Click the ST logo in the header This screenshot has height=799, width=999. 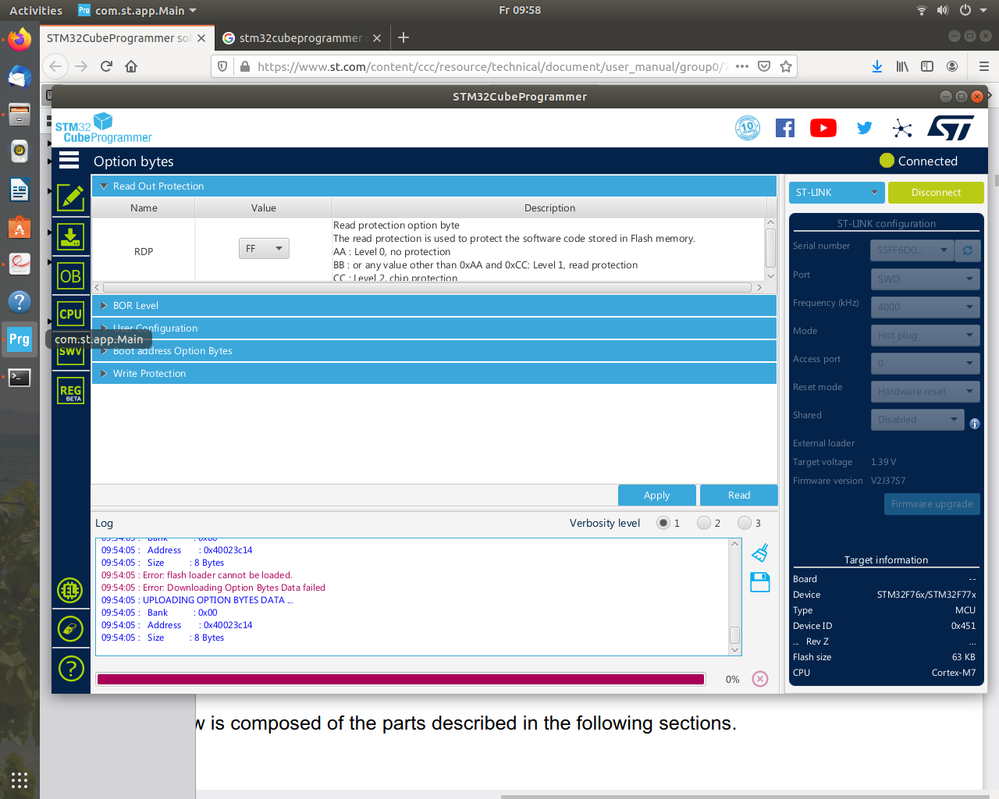click(x=951, y=127)
